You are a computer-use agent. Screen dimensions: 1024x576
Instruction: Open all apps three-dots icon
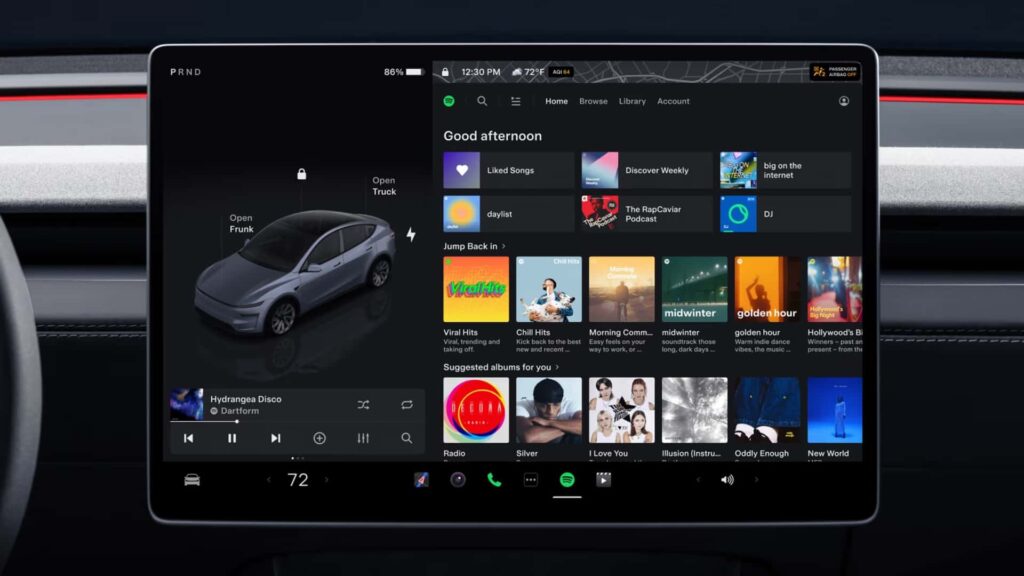click(x=531, y=480)
